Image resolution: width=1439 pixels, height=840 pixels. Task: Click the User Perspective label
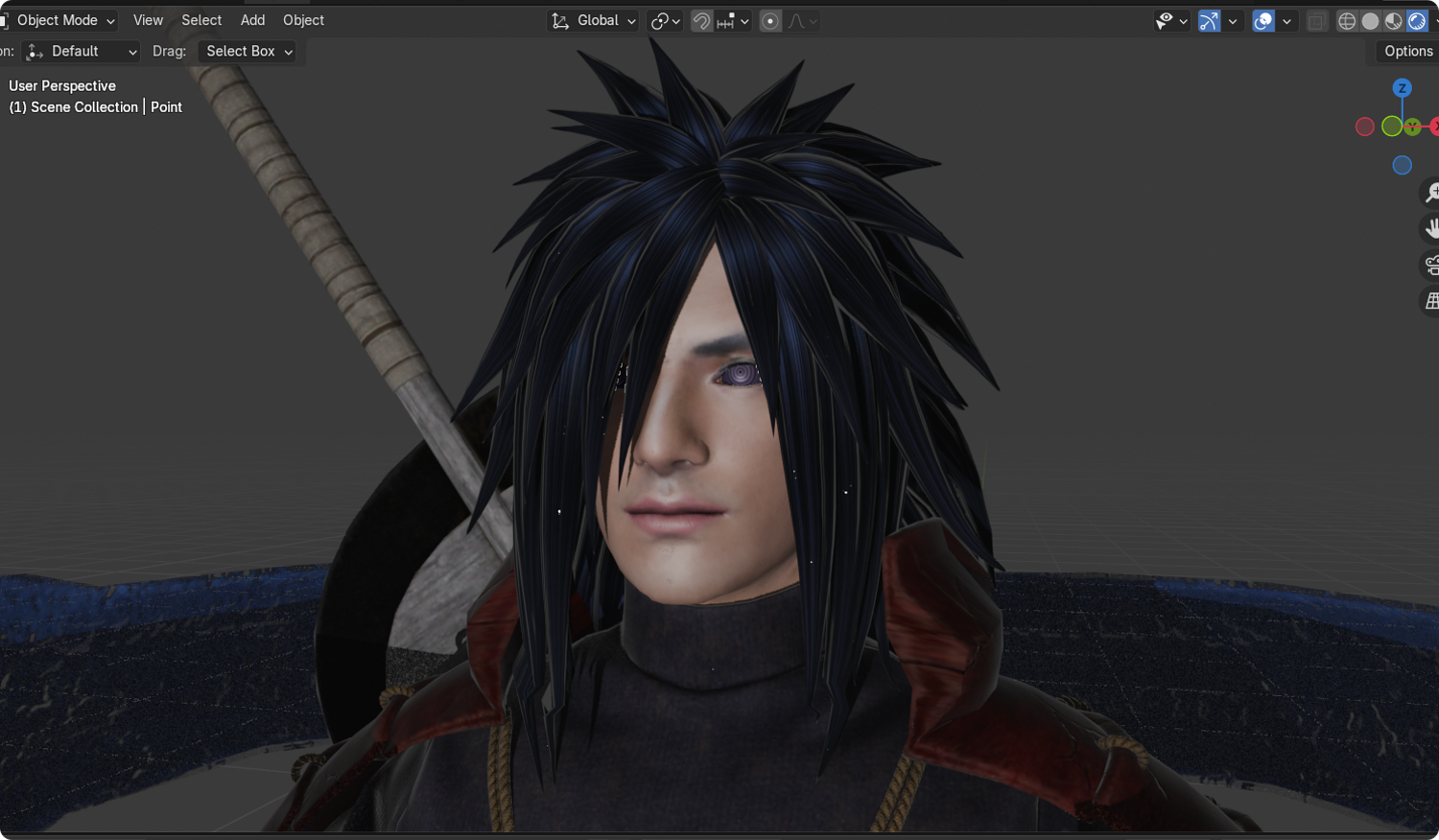coord(62,85)
